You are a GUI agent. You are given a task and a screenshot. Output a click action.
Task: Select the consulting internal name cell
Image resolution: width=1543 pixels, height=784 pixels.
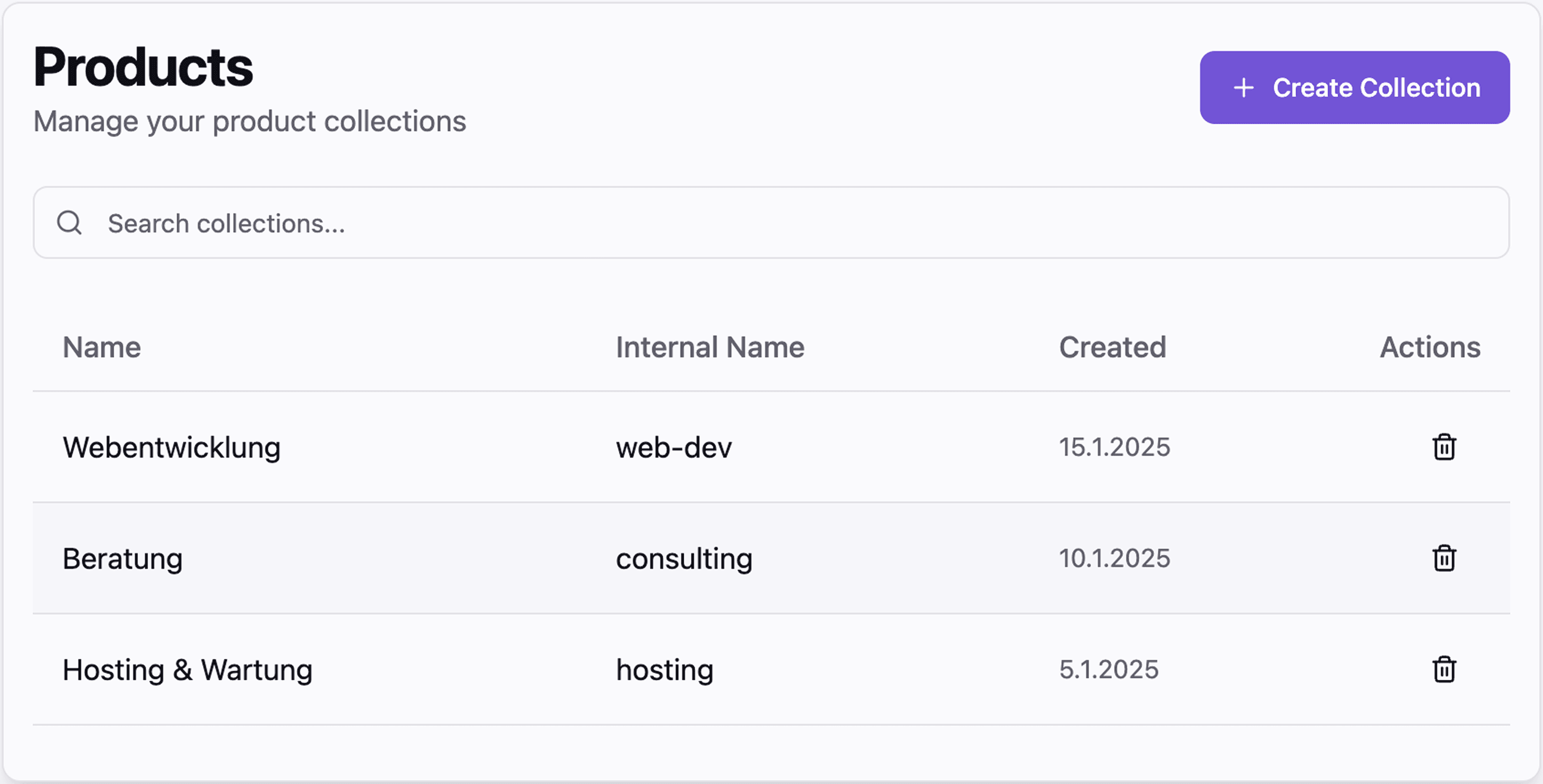click(x=684, y=559)
